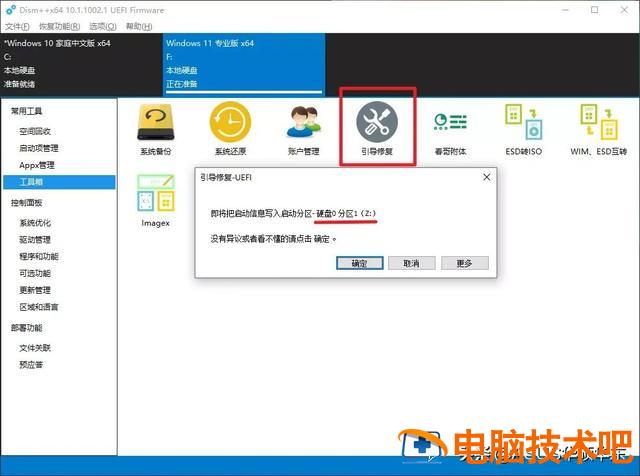The width and height of the screenshot is (640, 476).
Task: Click the 常用工具 section header
Action: (27, 111)
